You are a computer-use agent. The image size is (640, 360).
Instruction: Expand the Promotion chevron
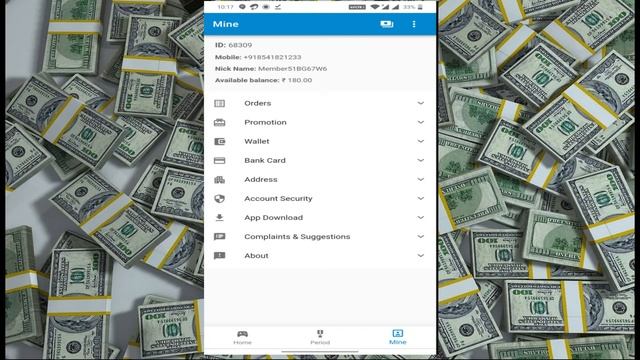click(x=420, y=122)
